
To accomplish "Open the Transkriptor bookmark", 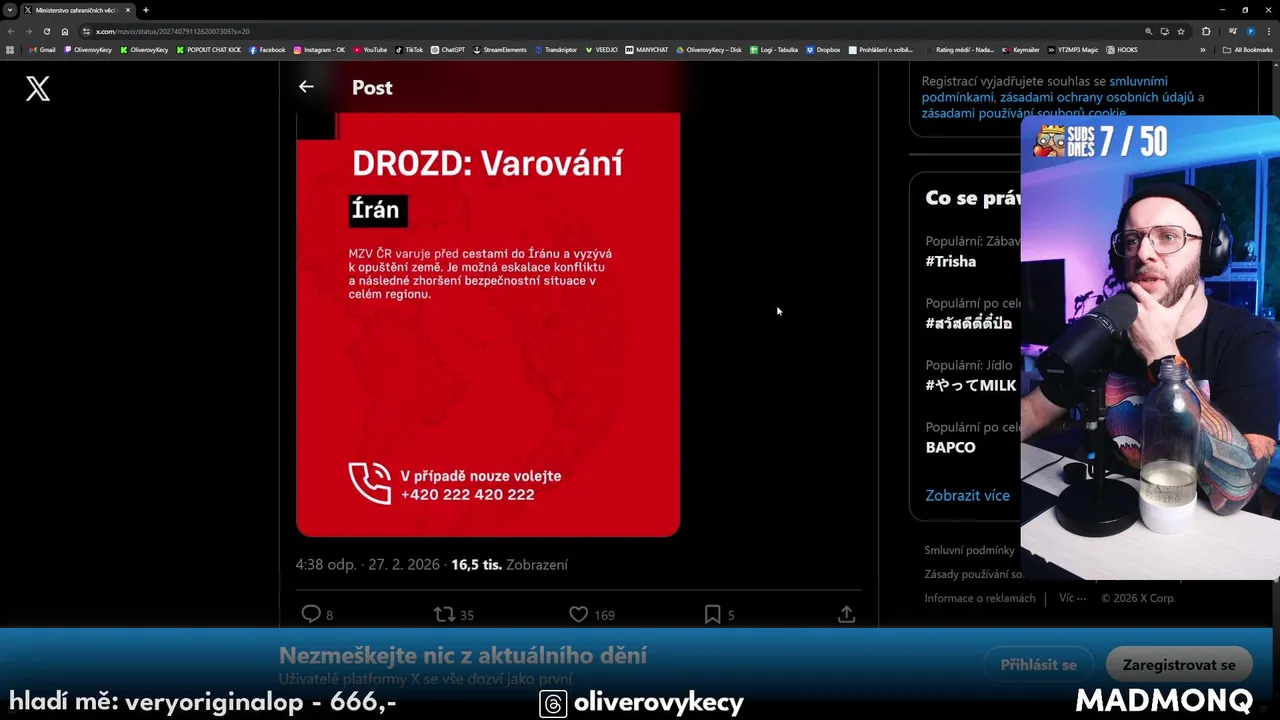I will coord(555,49).
